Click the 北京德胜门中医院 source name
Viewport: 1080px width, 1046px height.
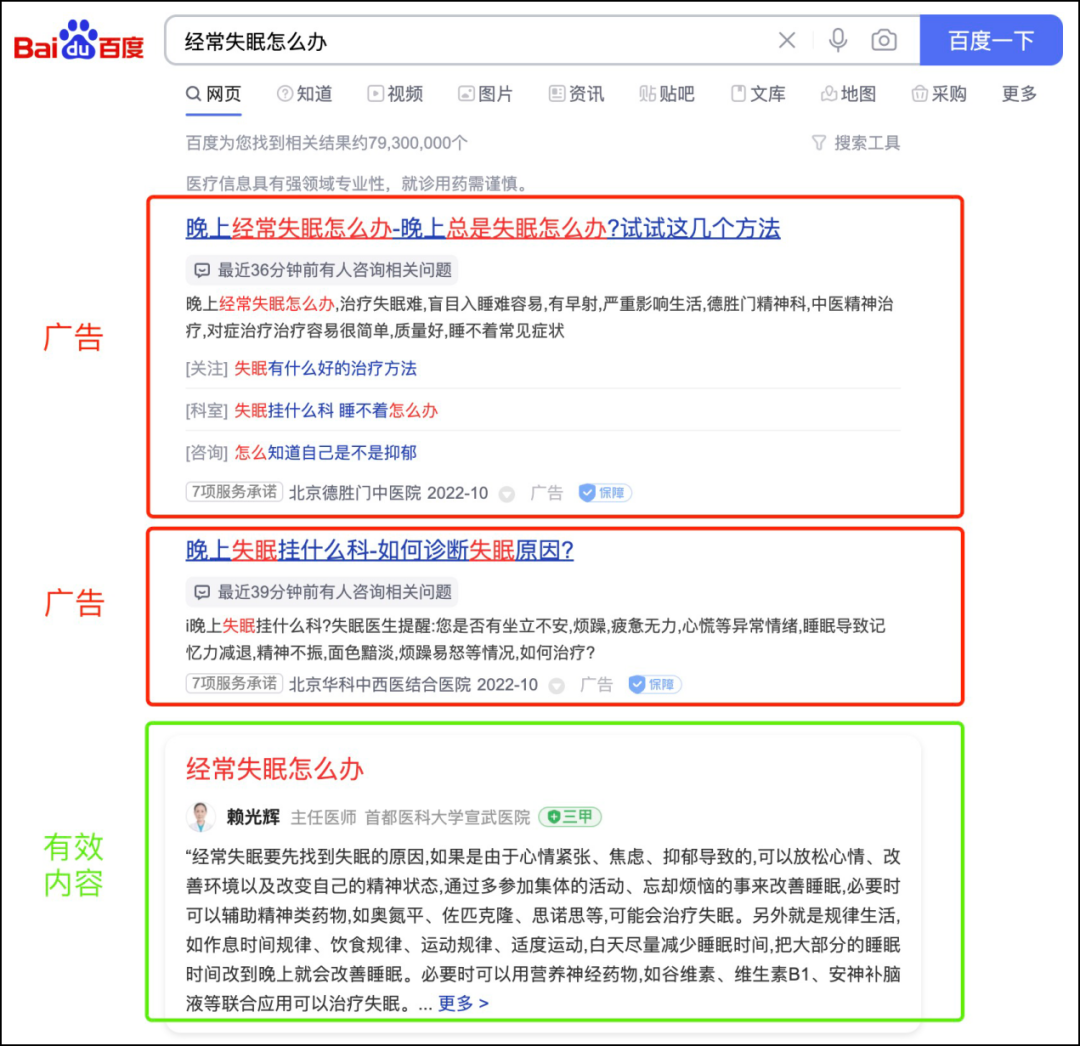(x=355, y=493)
